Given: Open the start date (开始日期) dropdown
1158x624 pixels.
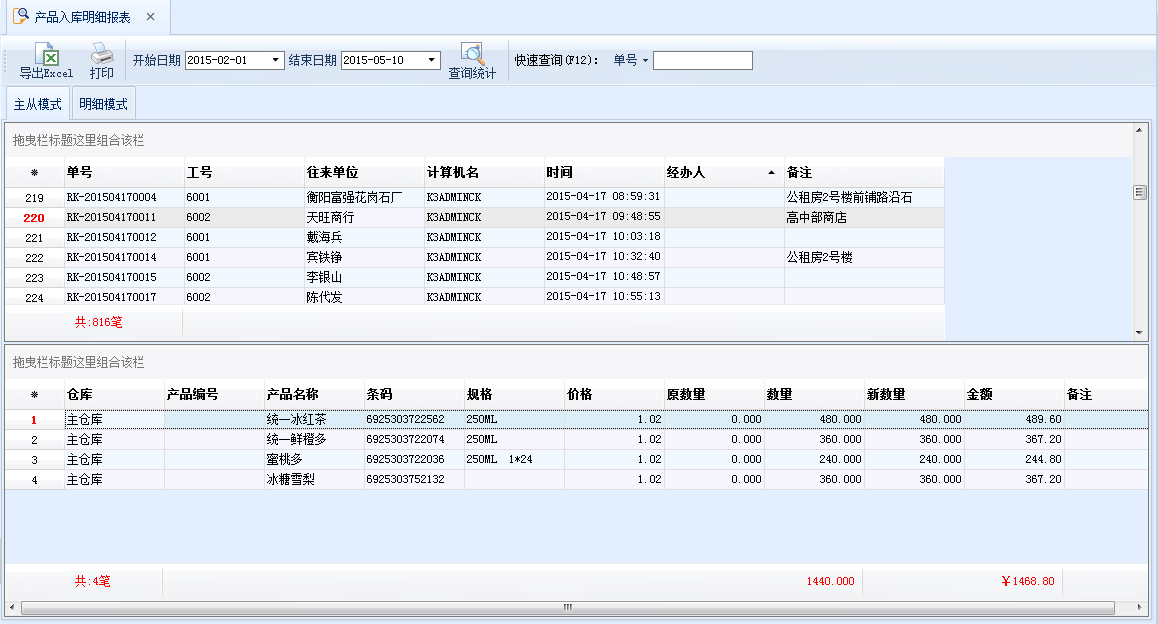Looking at the screenshot, I should point(277,60).
